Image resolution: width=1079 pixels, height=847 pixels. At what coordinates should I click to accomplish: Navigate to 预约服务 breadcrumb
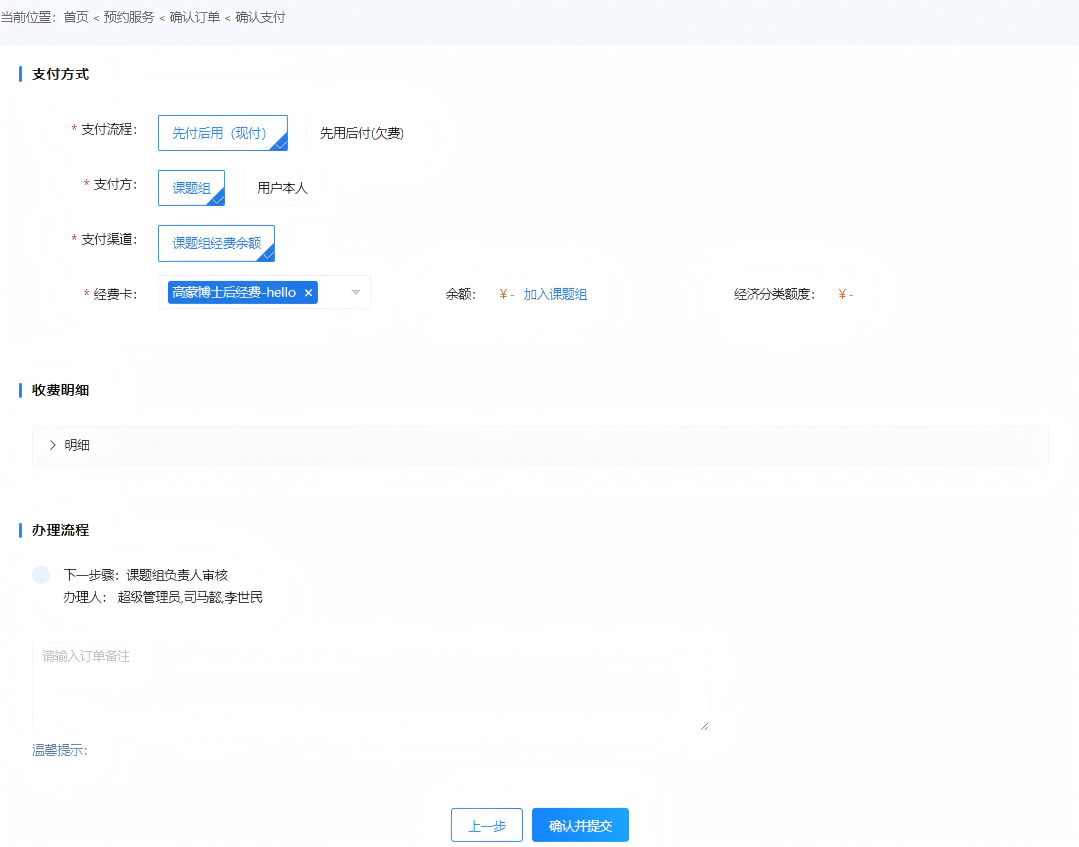click(x=129, y=17)
